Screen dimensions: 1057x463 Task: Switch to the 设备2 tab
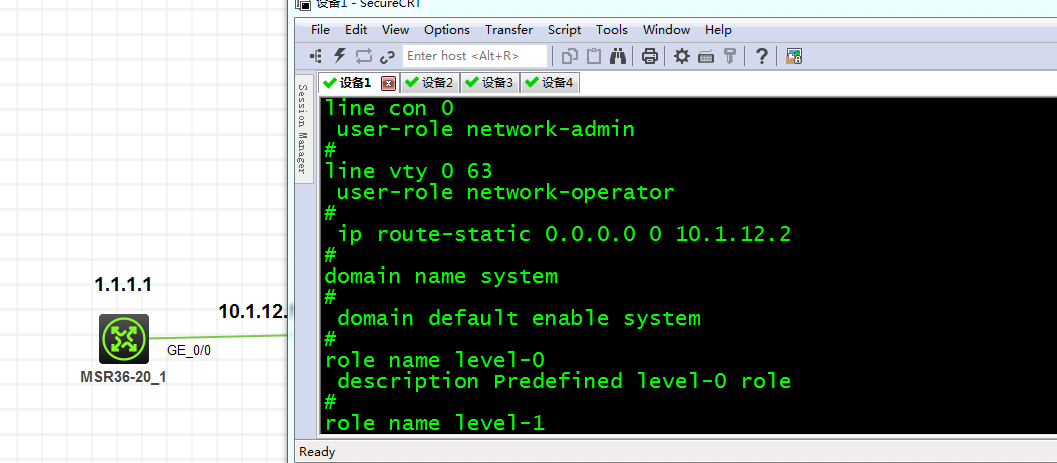point(430,83)
